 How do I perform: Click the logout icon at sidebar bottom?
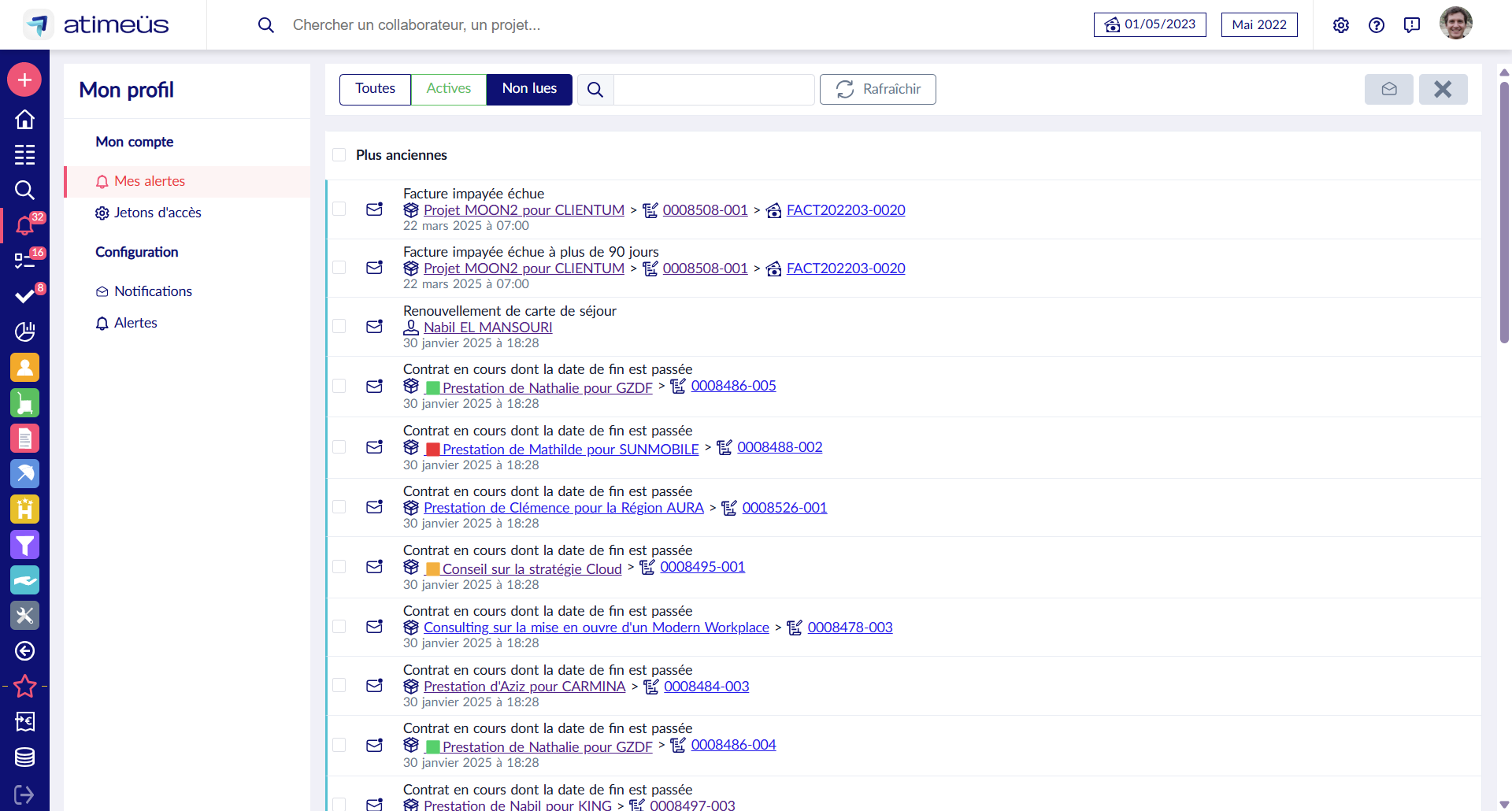pyautogui.click(x=24, y=794)
